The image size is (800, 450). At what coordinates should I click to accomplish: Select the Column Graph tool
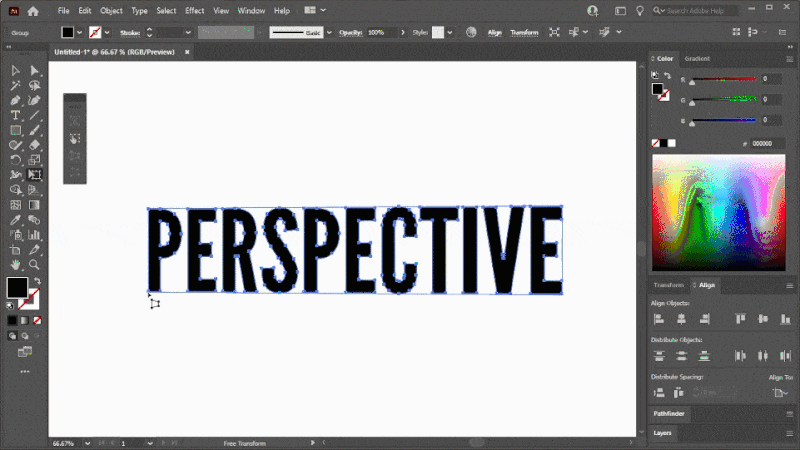click(x=34, y=235)
